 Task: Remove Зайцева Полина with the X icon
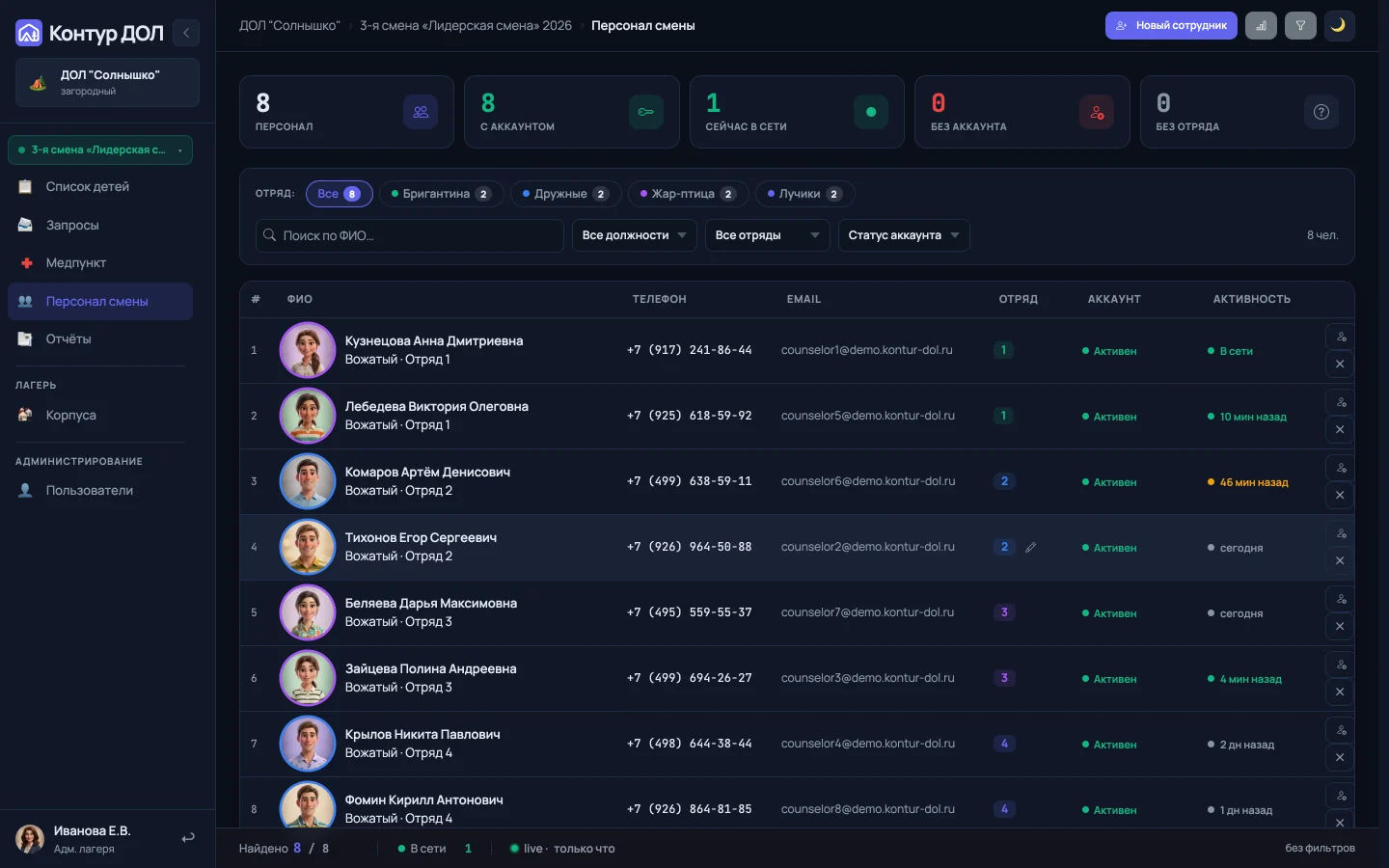[x=1341, y=692]
